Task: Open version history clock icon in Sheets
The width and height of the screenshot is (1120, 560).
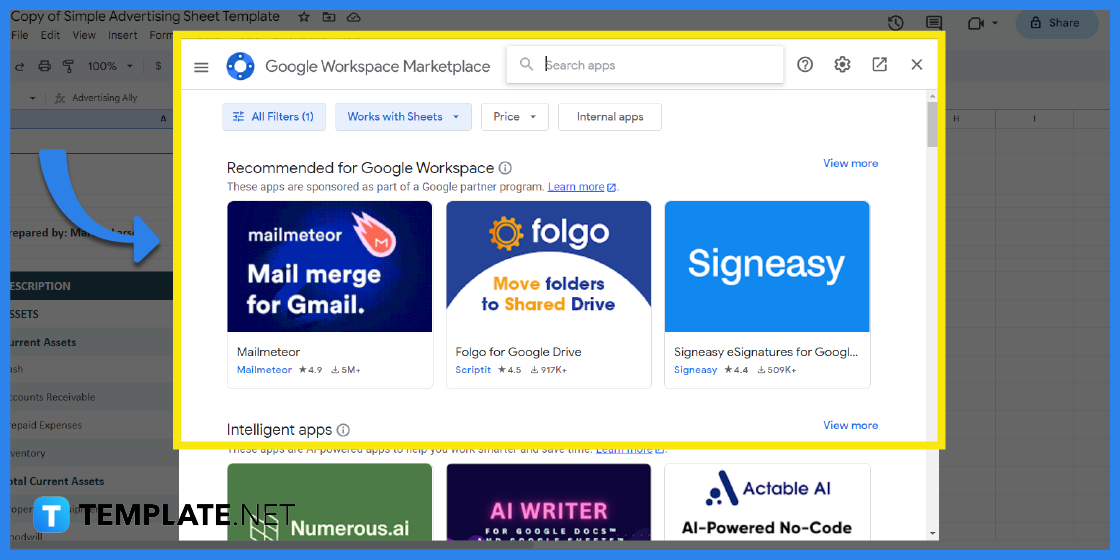Action: [x=896, y=23]
